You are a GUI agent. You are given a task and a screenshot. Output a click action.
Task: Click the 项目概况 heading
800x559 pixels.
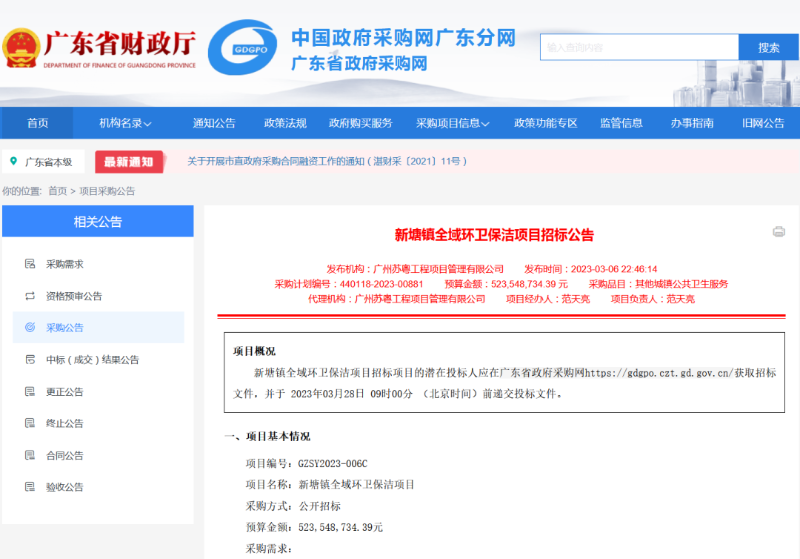coord(254,351)
